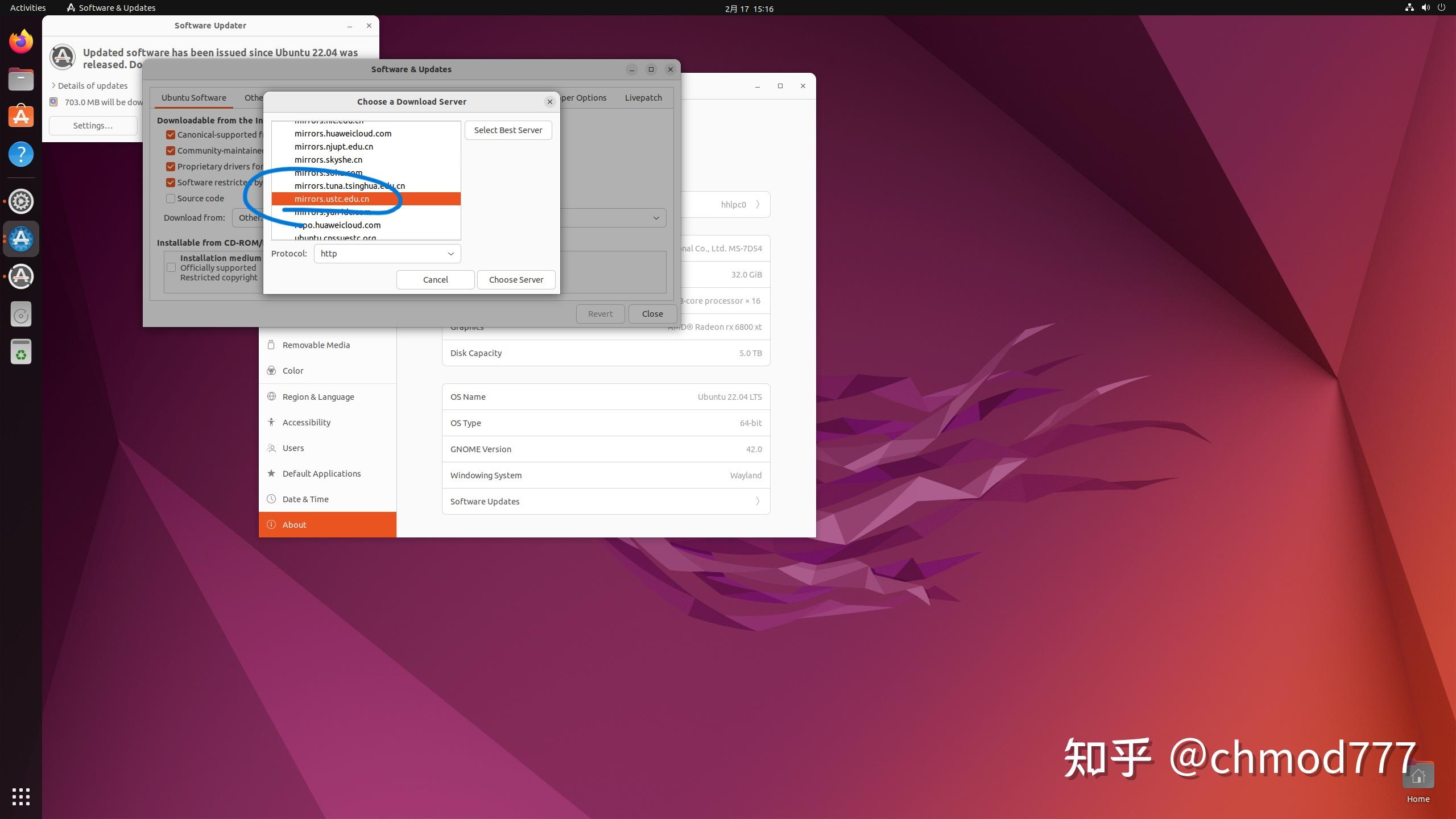Open the Files app in the dock
1456x819 pixels.
[x=20, y=79]
